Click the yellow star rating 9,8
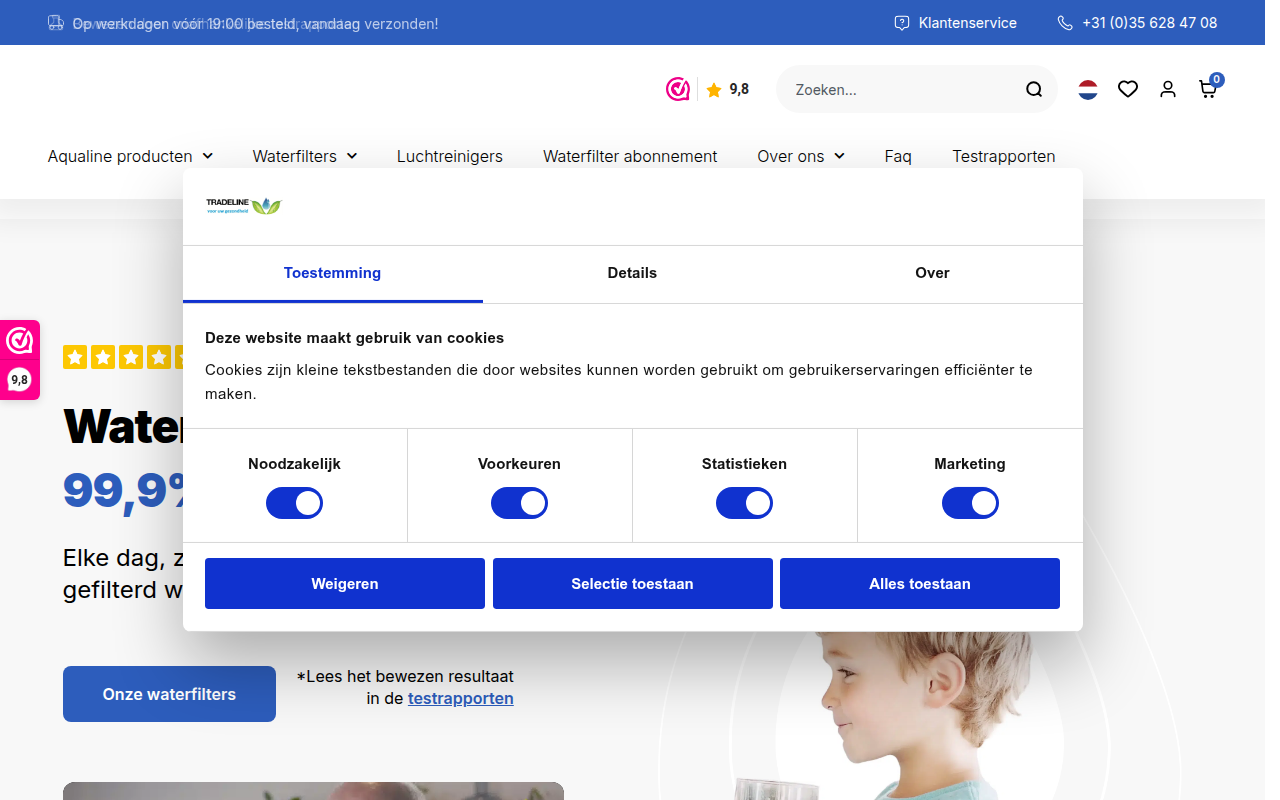The height and width of the screenshot is (800, 1280). [x=728, y=90]
